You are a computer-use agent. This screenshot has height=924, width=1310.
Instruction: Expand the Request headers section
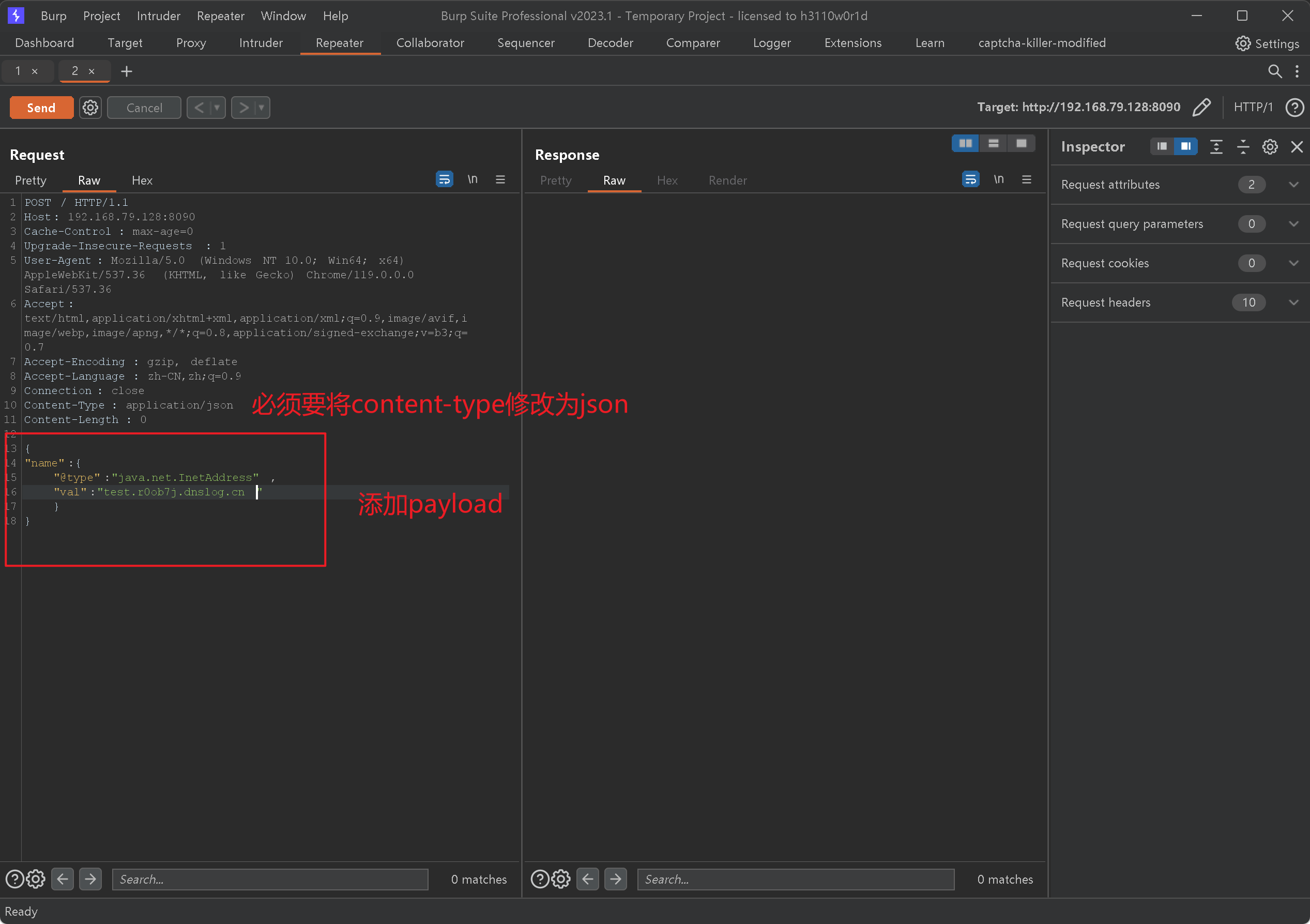[1293, 302]
